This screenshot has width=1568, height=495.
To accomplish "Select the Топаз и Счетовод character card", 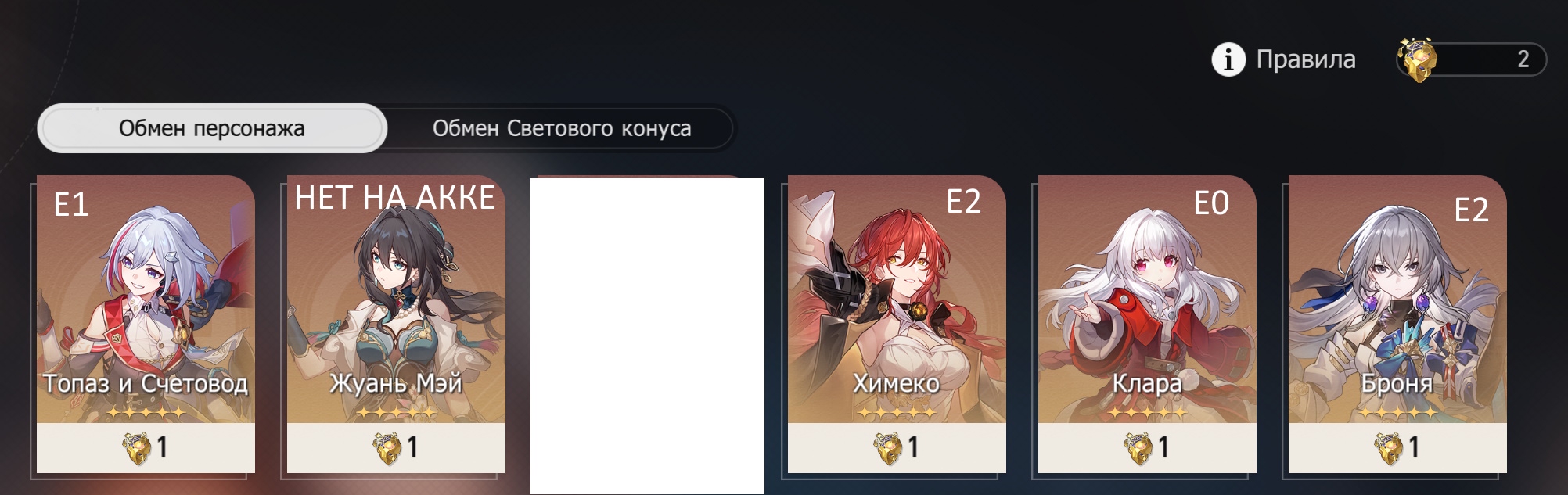I will (x=146, y=324).
